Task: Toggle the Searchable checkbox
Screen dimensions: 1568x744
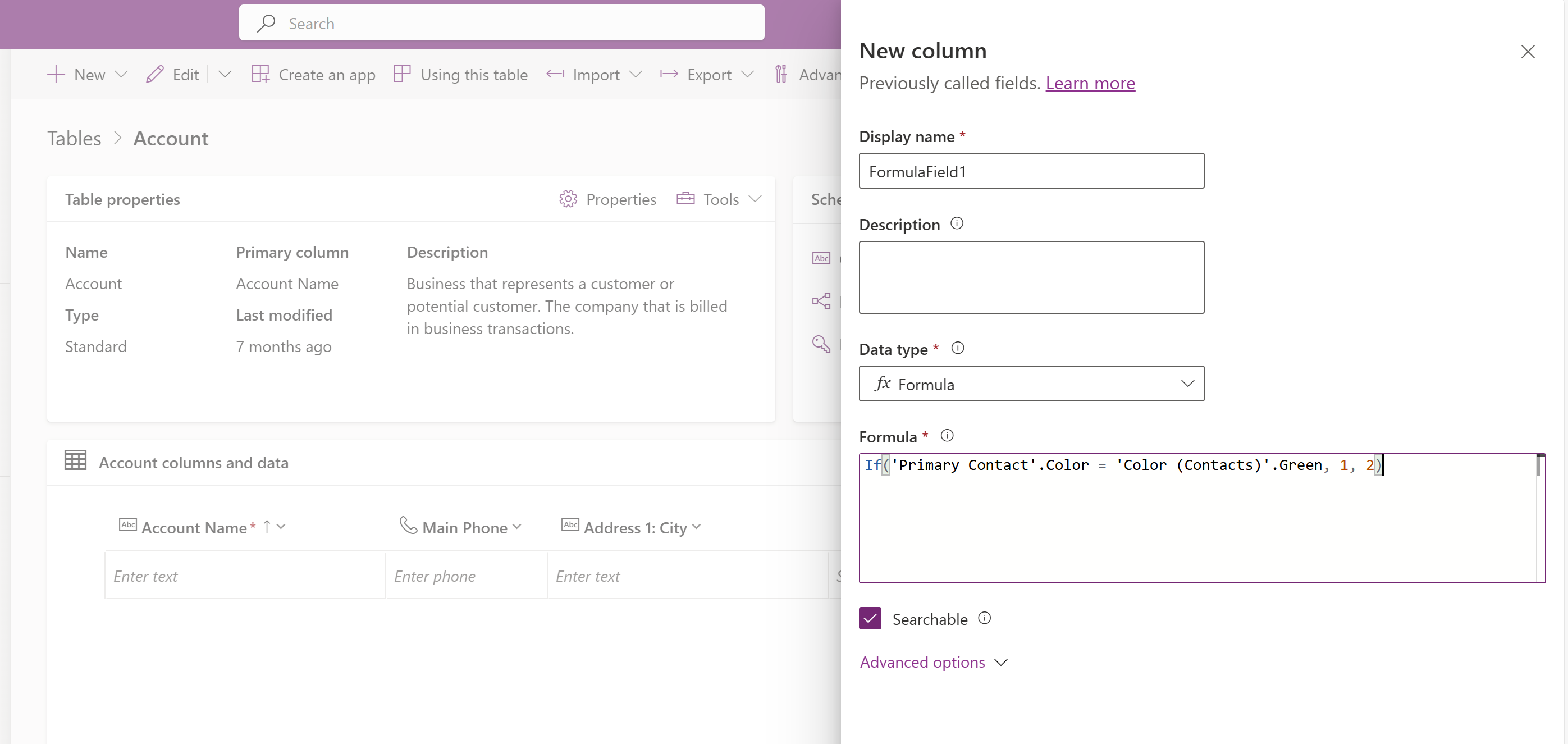Action: pos(869,619)
